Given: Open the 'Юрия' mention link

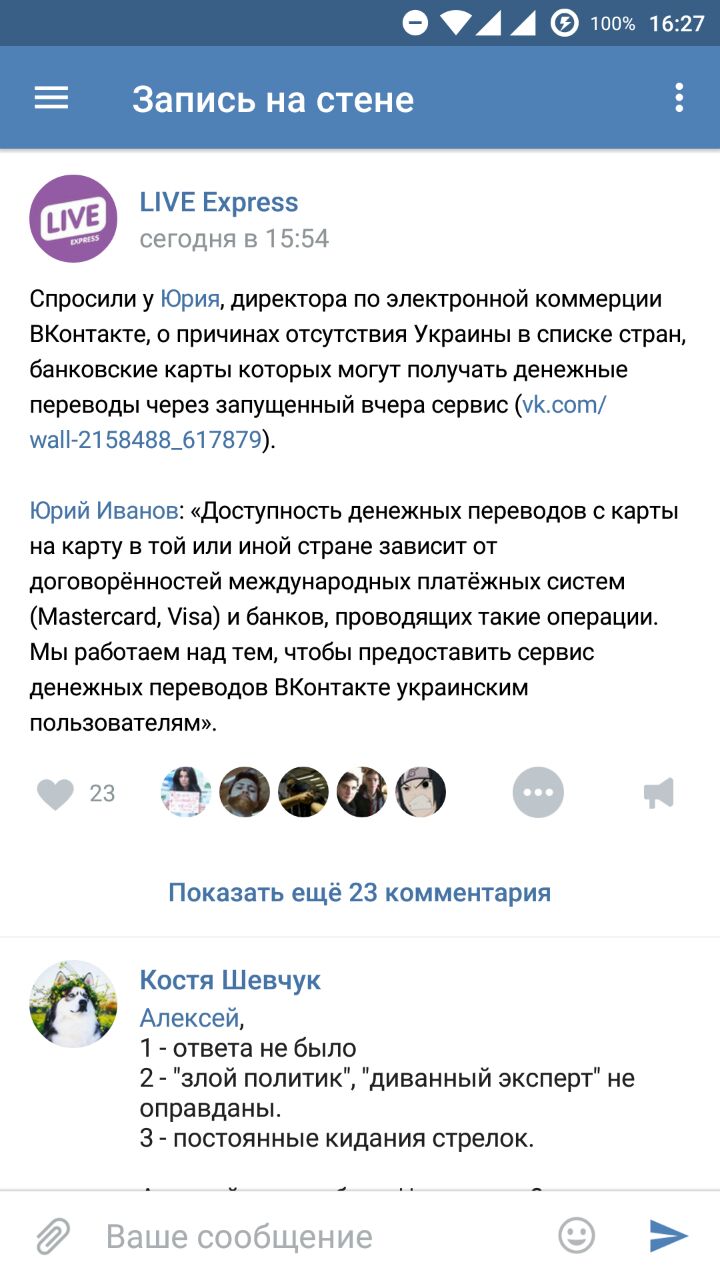Looking at the screenshot, I should tap(189, 299).
